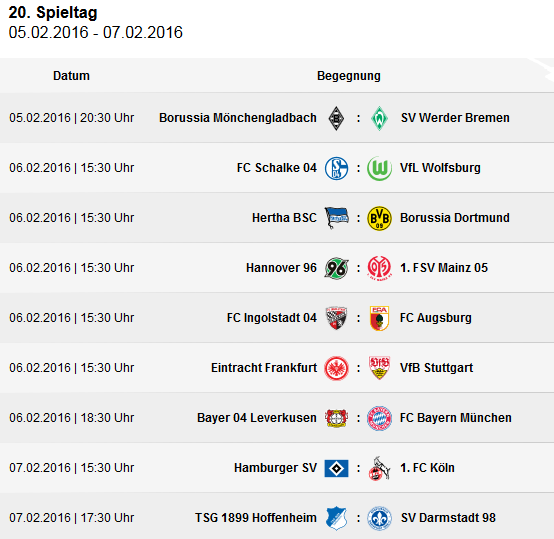
Task: Select the FC Ingolstadt 04 shield logo
Action: [x=336, y=318]
